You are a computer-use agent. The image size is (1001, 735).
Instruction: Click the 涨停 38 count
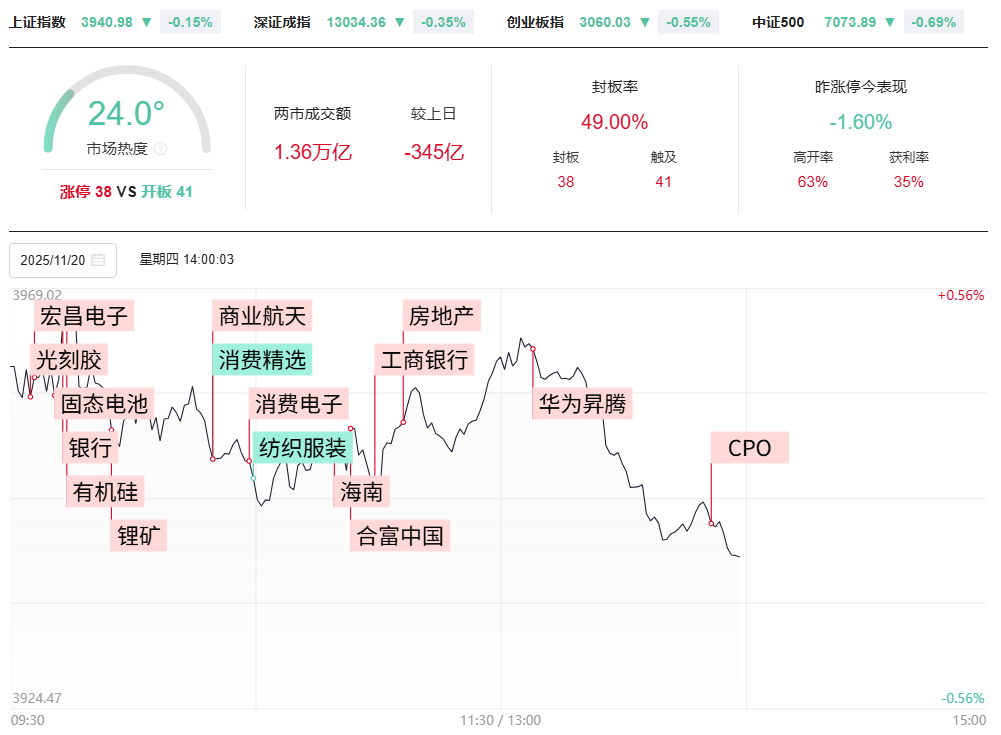[x=86, y=192]
